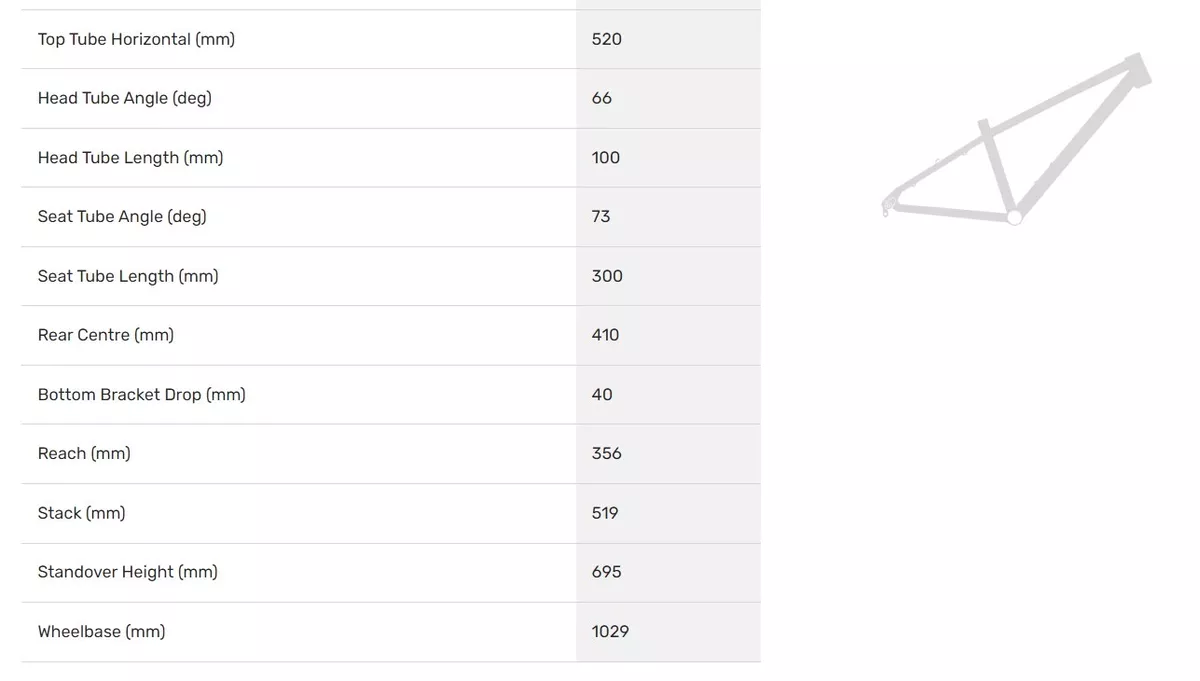This screenshot has height=681, width=1200.
Task: Click the seat tube length value 300
Action: (x=607, y=276)
